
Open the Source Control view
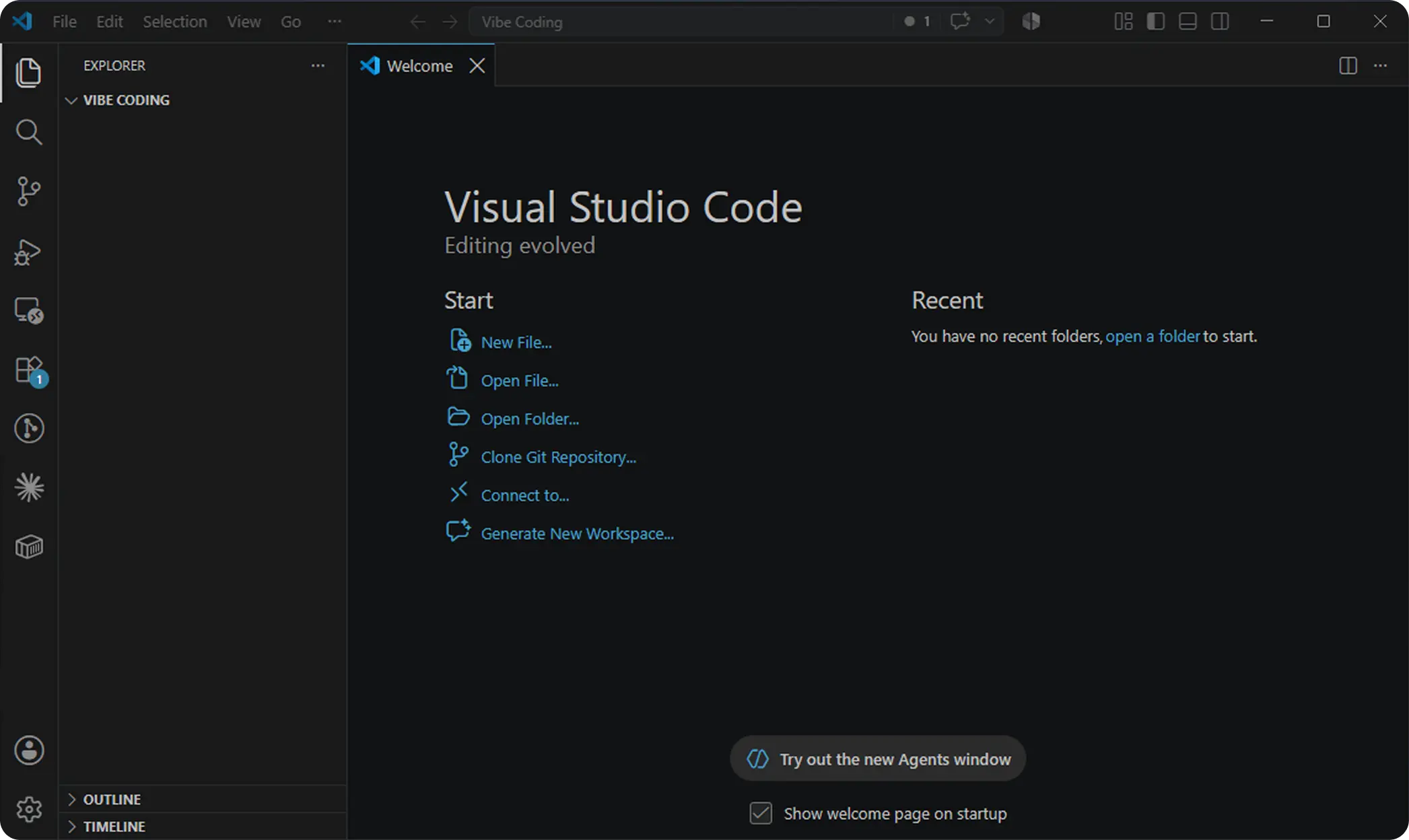pyautogui.click(x=28, y=191)
